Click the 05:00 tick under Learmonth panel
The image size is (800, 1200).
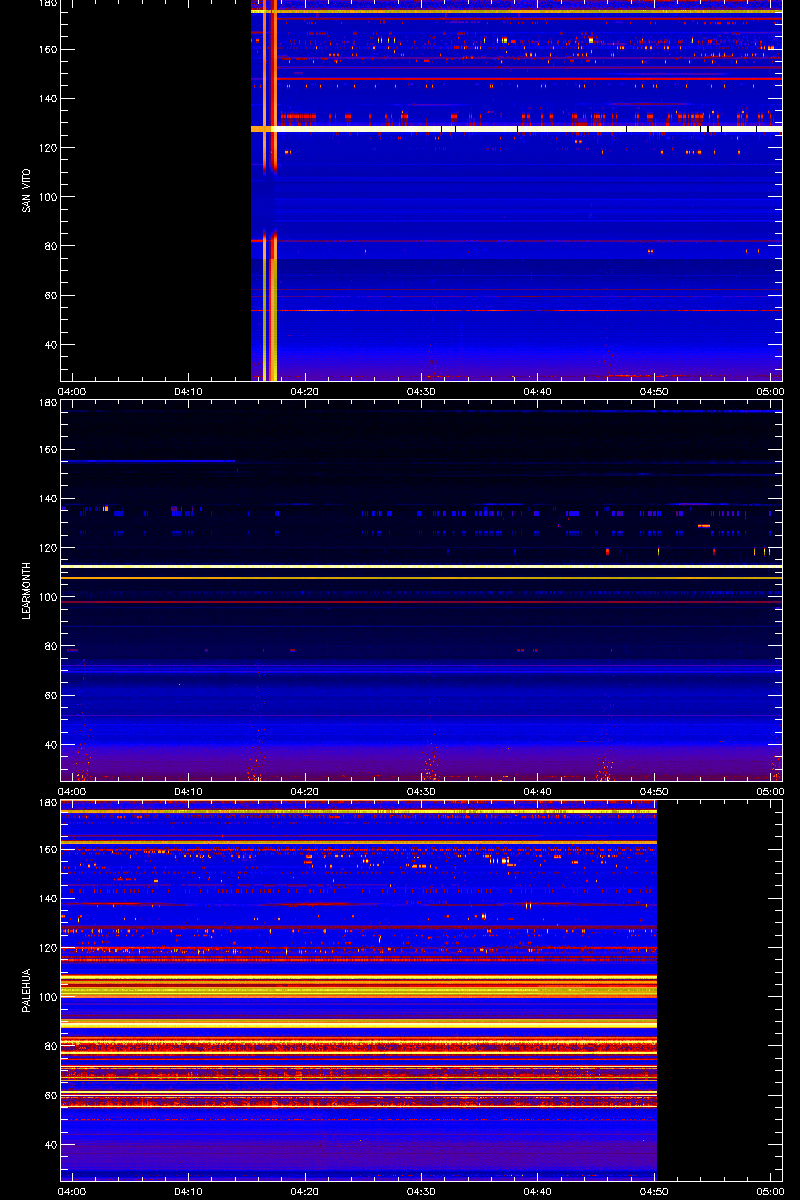pyautogui.click(x=770, y=791)
